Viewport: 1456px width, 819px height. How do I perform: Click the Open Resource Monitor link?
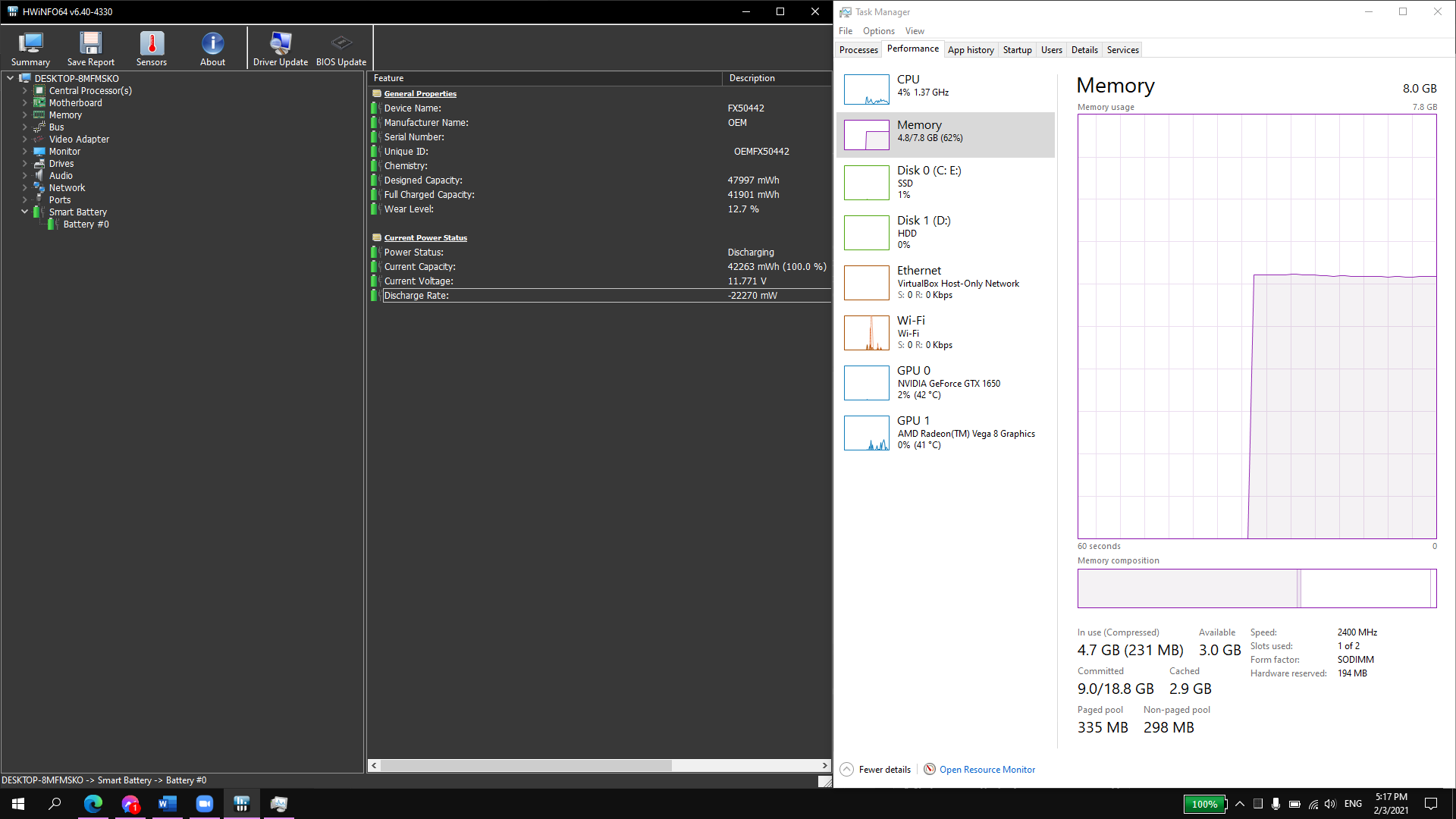point(987,770)
